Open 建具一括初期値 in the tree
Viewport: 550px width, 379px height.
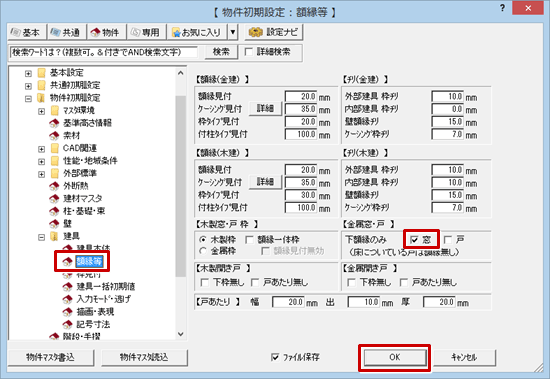(x=106, y=286)
